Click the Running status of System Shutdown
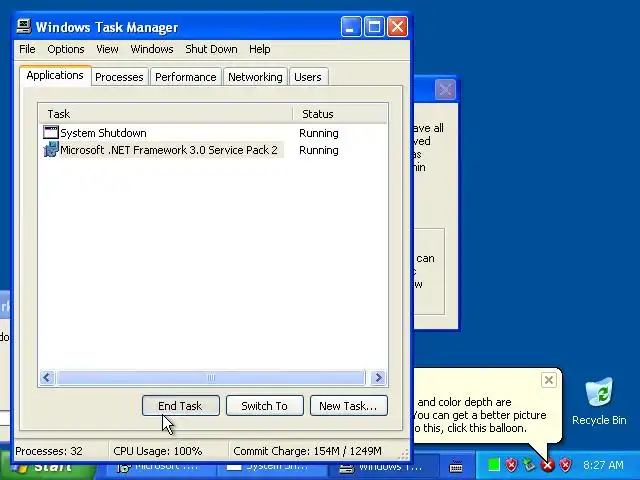This screenshot has width=640, height=480. (x=319, y=133)
